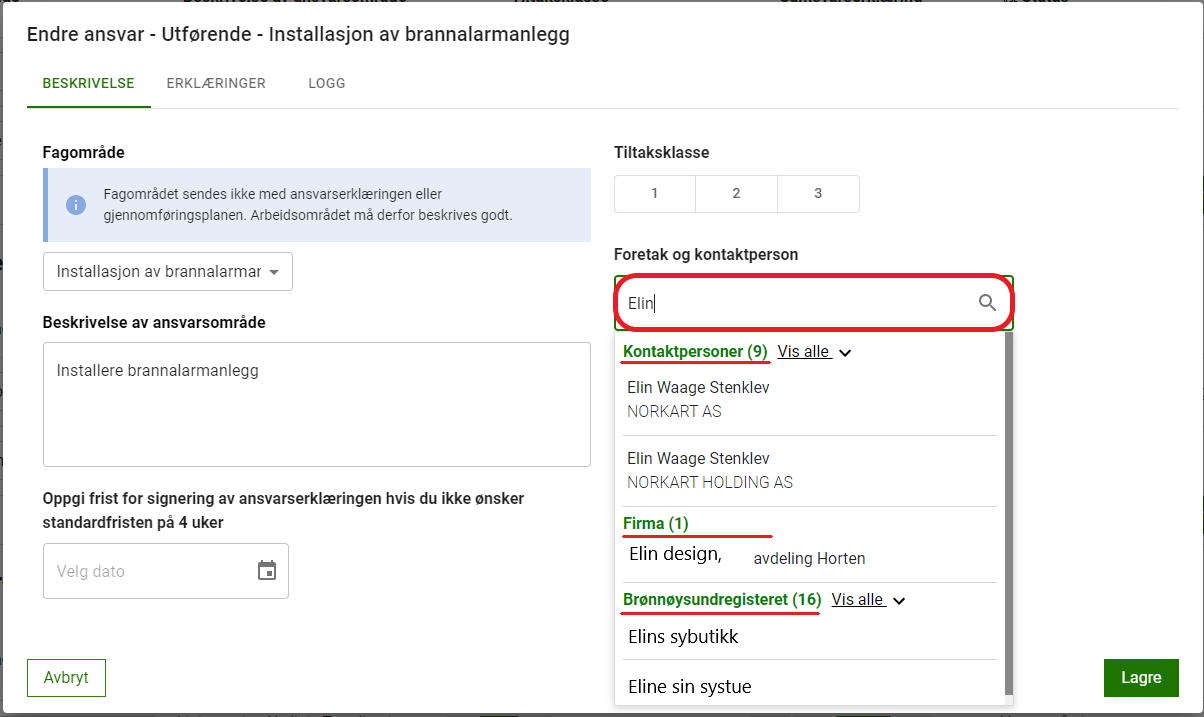Select Tiltaksklasse 1
The height and width of the screenshot is (717, 1204).
point(654,194)
